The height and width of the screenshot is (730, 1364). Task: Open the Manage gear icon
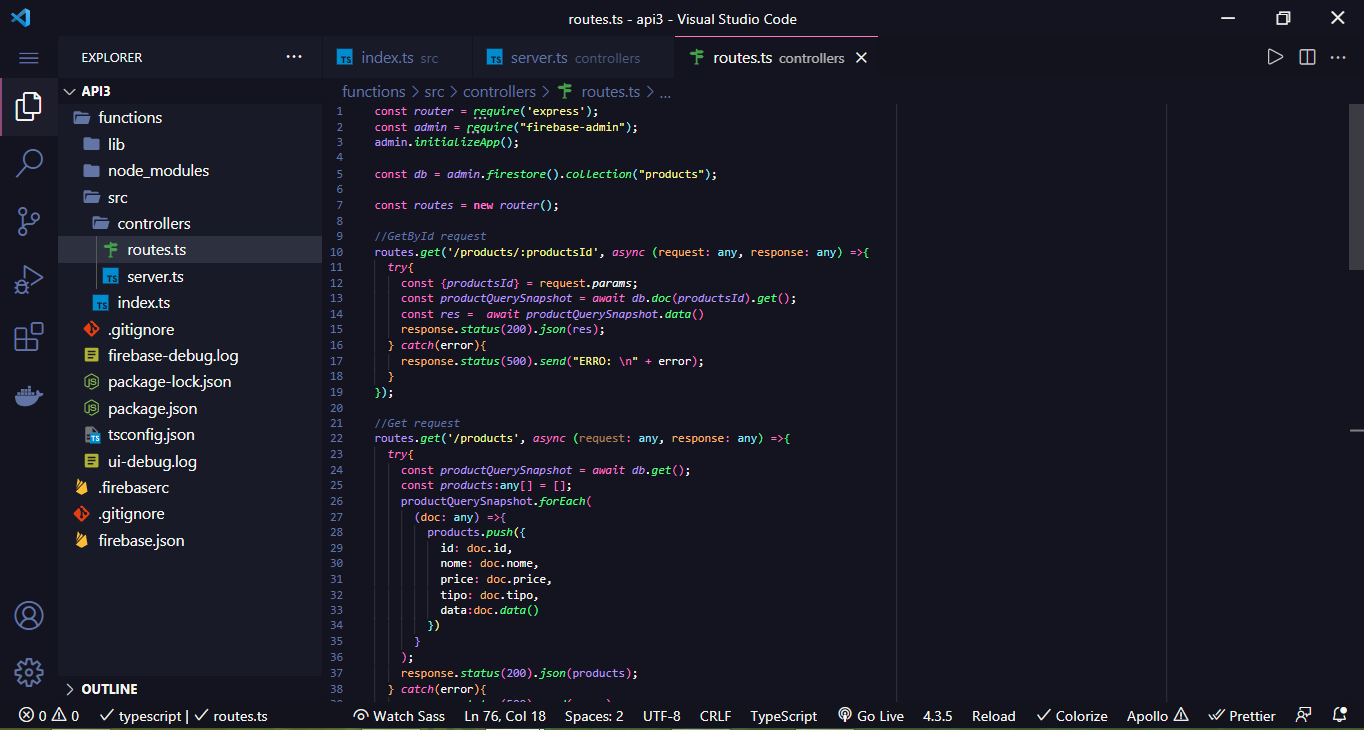coord(29,672)
